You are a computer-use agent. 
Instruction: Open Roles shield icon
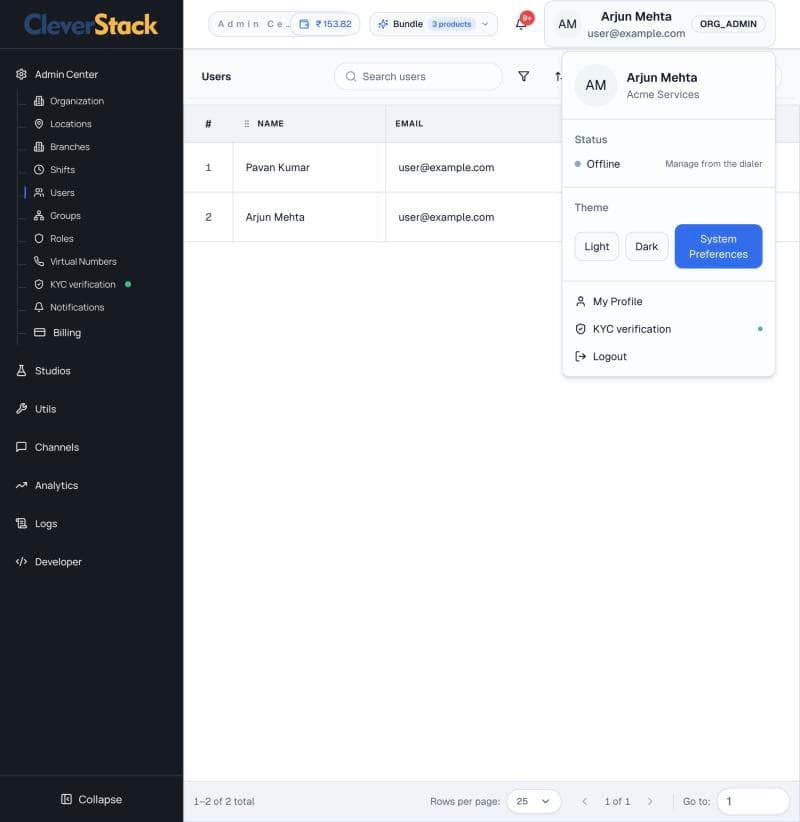[39, 239]
